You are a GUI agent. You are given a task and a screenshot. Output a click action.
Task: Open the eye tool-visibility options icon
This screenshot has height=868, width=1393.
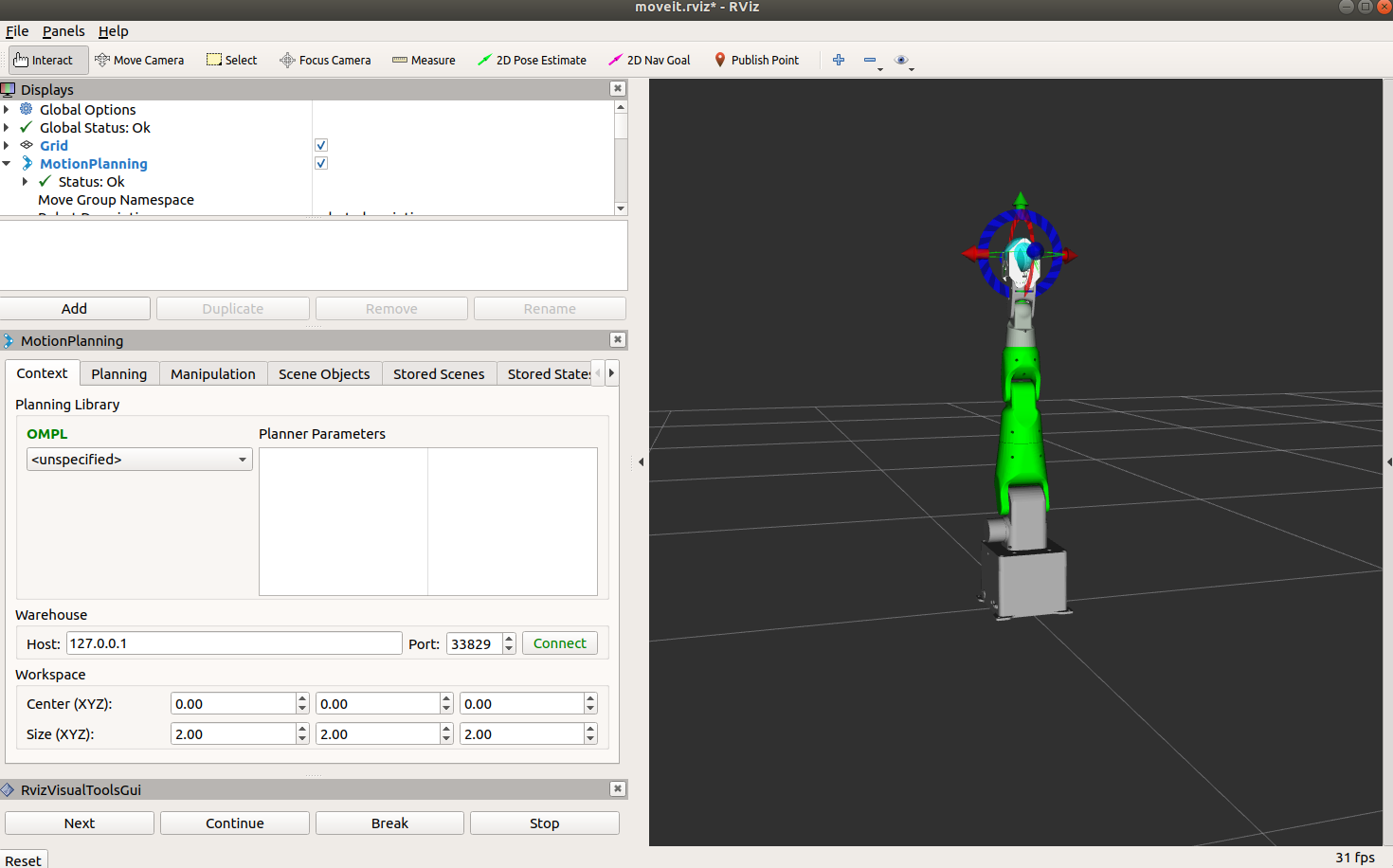coord(902,60)
